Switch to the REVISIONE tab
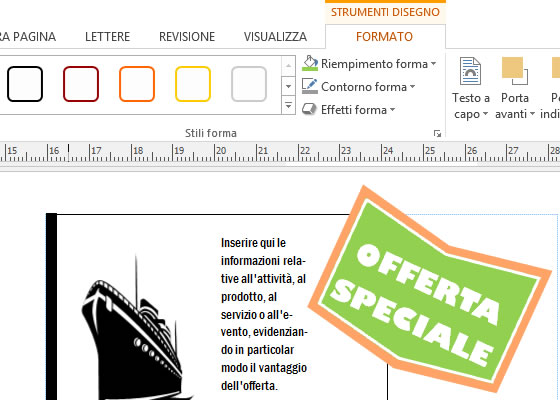Viewport: 560px width, 400px height. (x=187, y=37)
